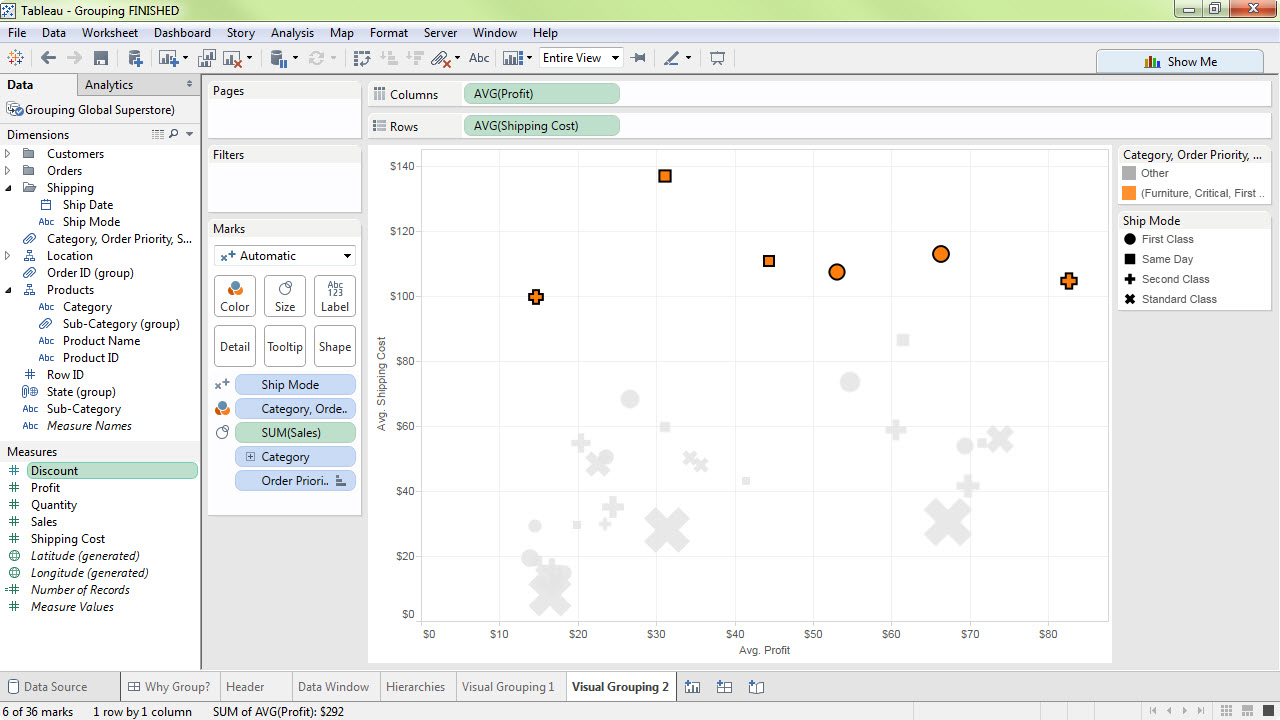Toggle highlight for First Class legend item
The image size is (1280, 720).
point(1167,239)
